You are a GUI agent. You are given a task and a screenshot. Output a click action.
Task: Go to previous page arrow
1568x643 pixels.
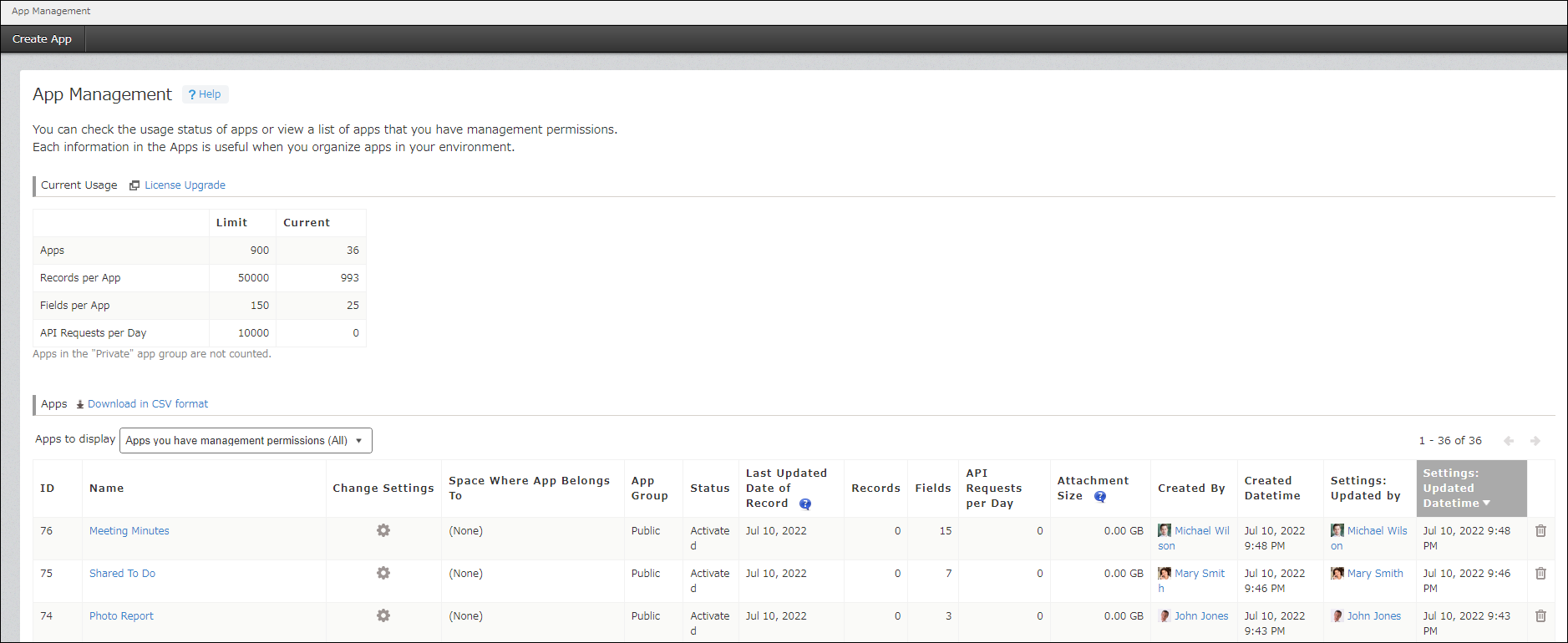pos(1509,441)
